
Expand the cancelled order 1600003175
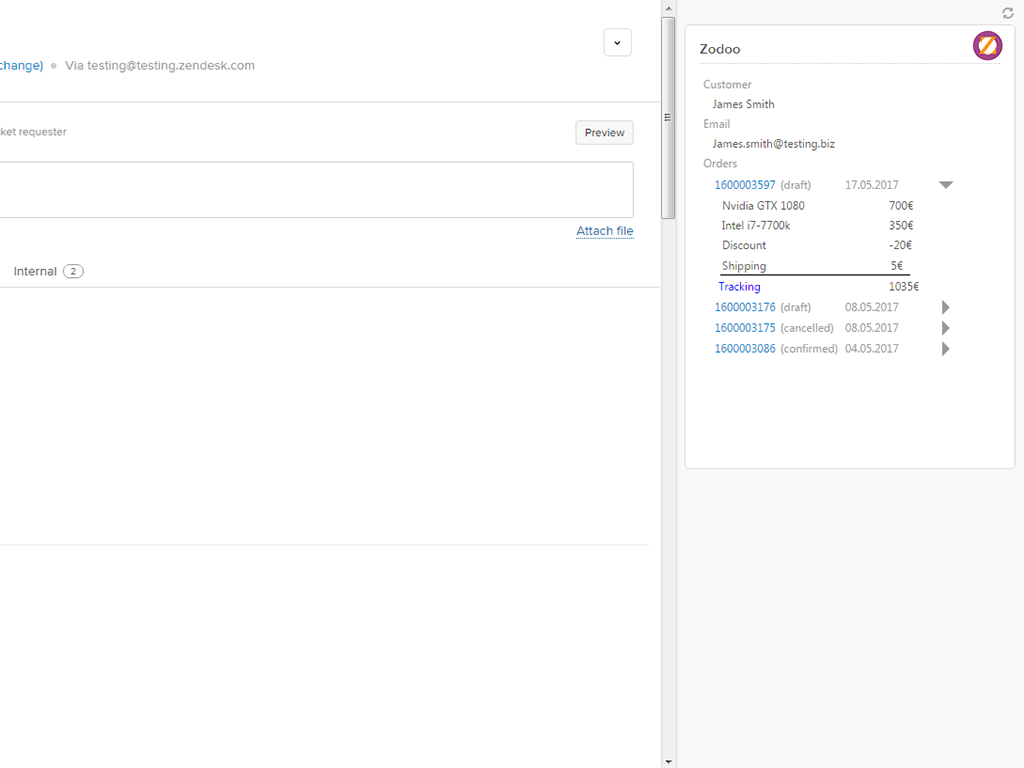[946, 328]
